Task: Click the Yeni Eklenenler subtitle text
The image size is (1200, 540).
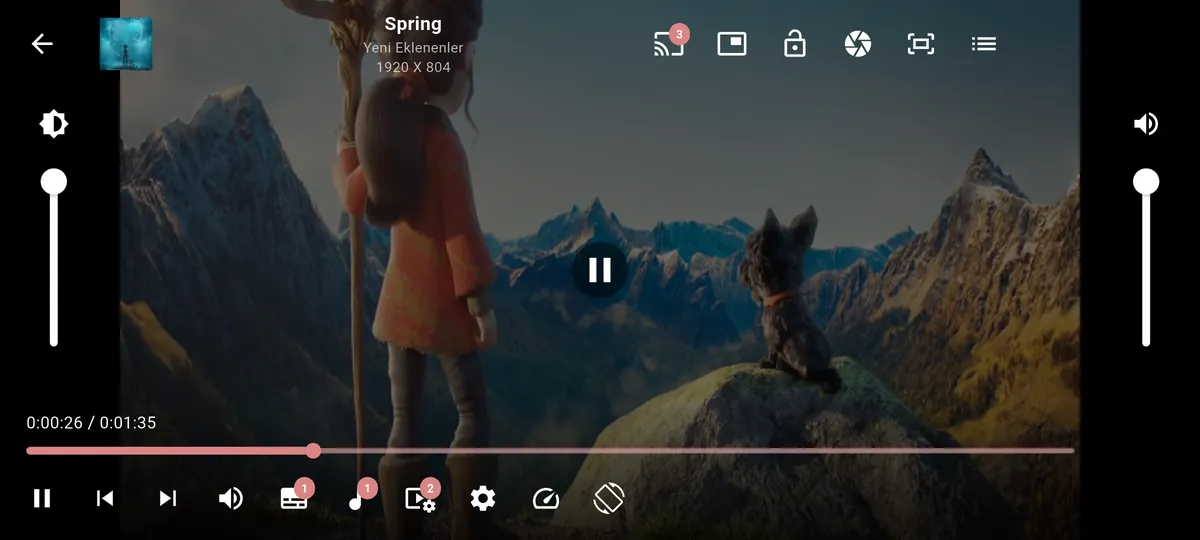Action: [413, 48]
